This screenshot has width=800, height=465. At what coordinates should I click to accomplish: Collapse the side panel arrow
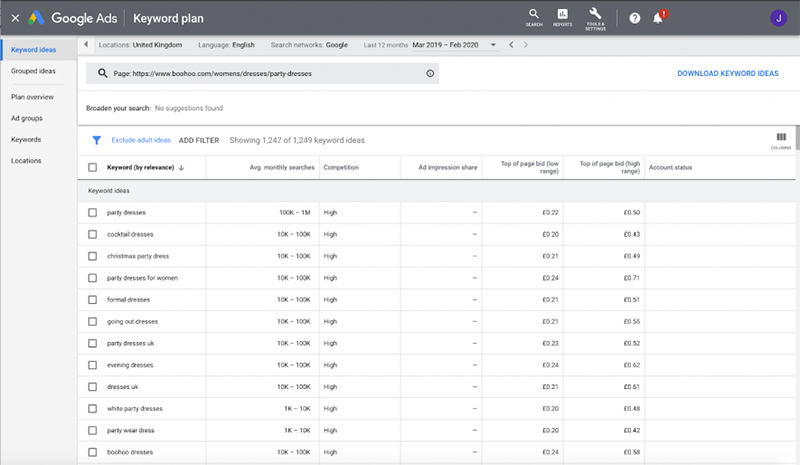coord(86,44)
